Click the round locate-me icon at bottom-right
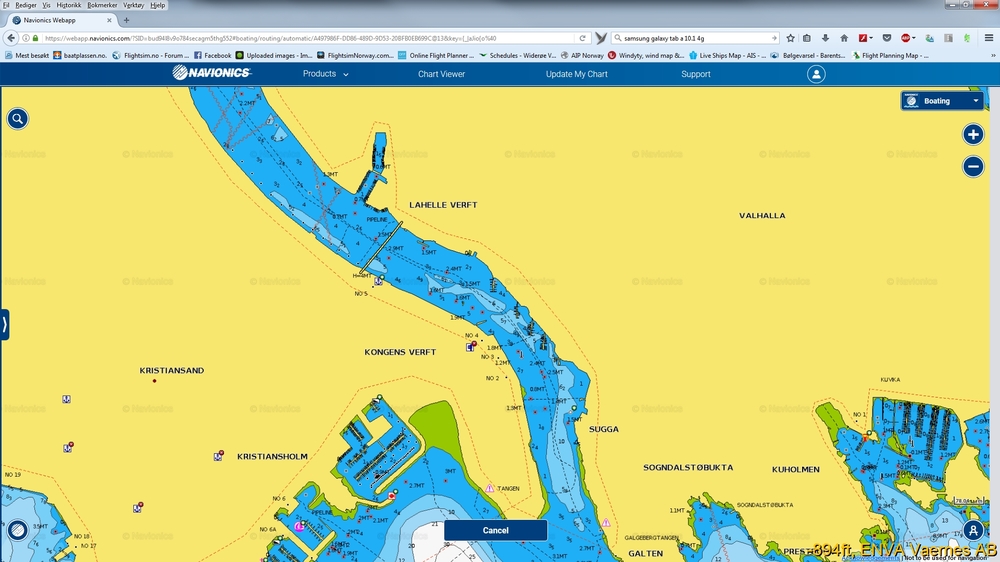Screen dimensions: 1000x562 tap(973, 530)
